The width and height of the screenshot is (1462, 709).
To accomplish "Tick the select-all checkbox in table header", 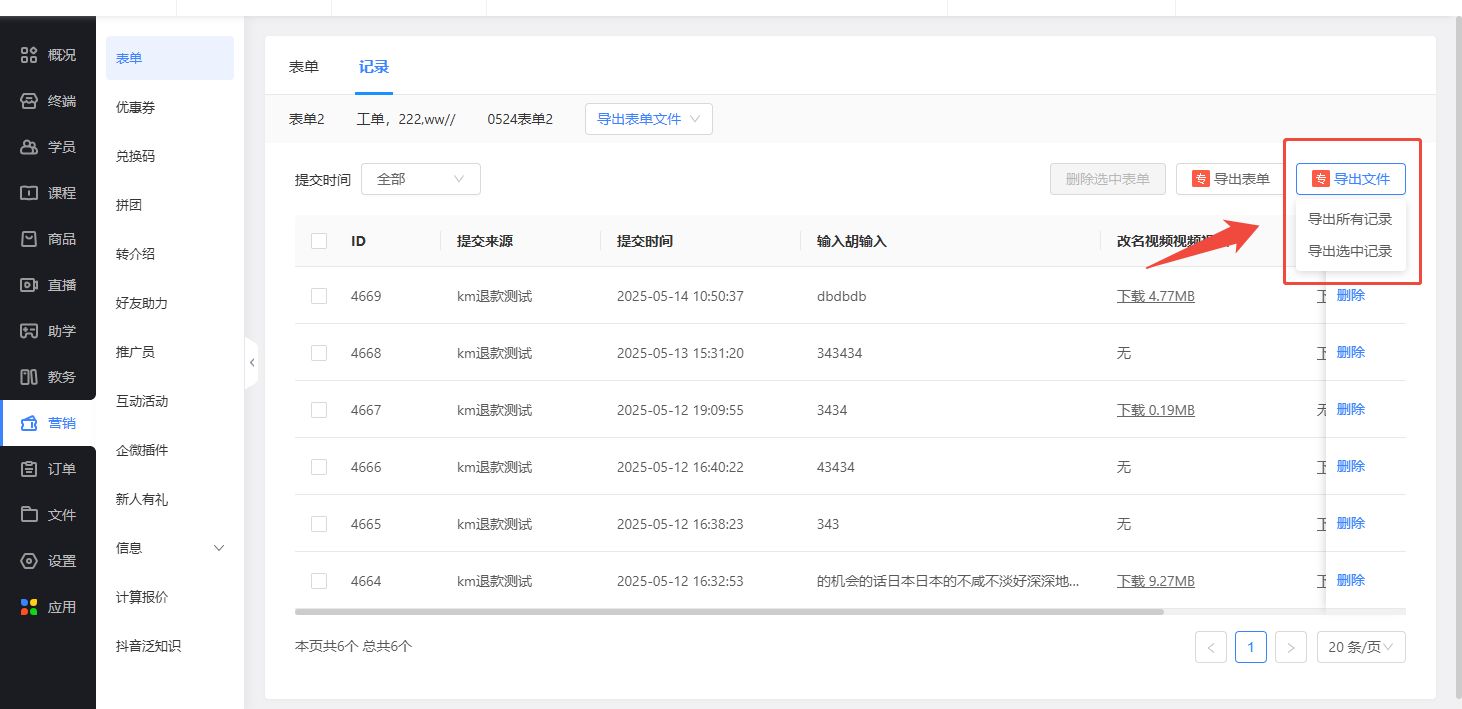I will point(319,241).
